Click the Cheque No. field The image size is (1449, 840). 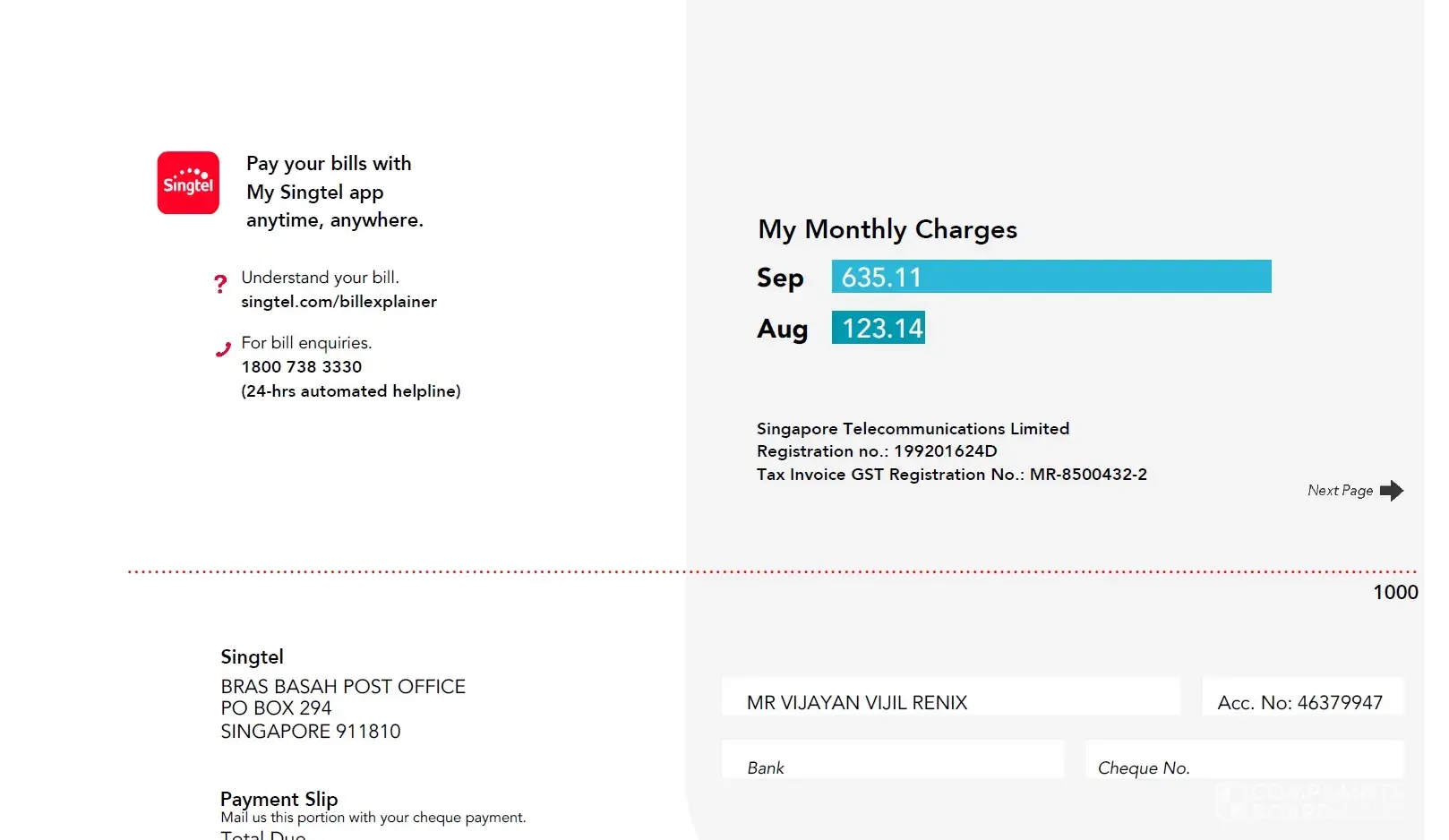tap(1243, 760)
